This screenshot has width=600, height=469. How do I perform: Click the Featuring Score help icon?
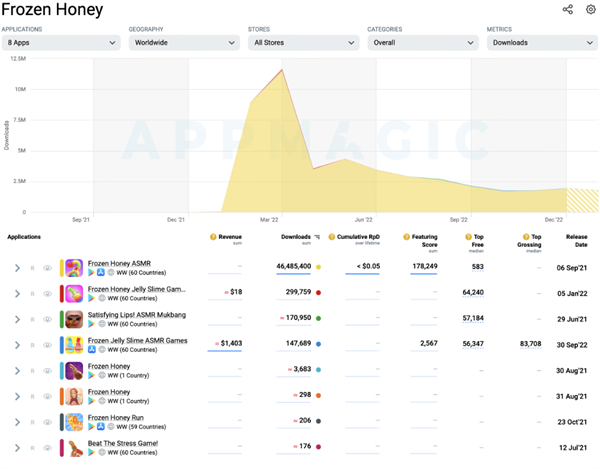click(406, 237)
